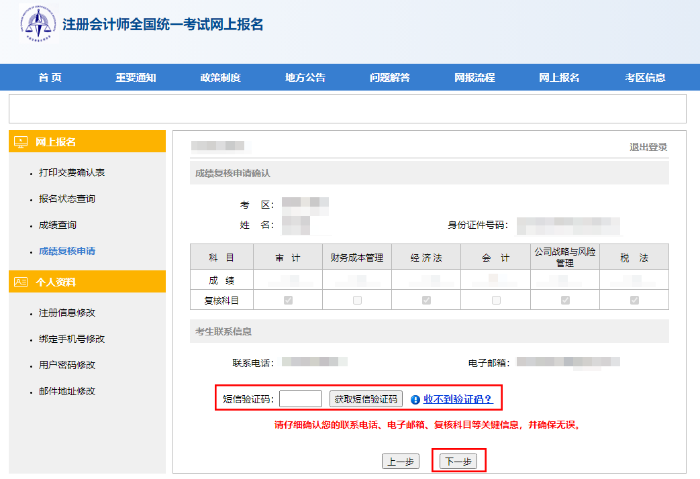700x479 pixels.
Task: Click the info icon beside 收不到验证码
Action: (415, 399)
